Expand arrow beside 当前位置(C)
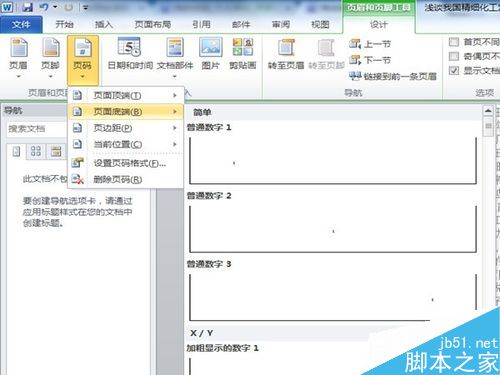 coord(175,144)
